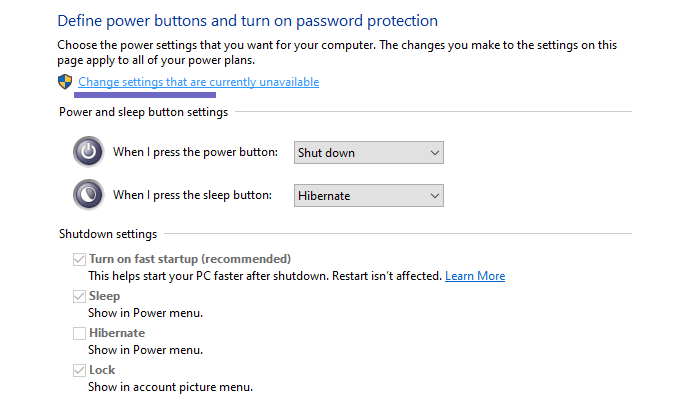679x418 pixels.
Task: Click the sleep button moon icon
Action: click(x=88, y=195)
